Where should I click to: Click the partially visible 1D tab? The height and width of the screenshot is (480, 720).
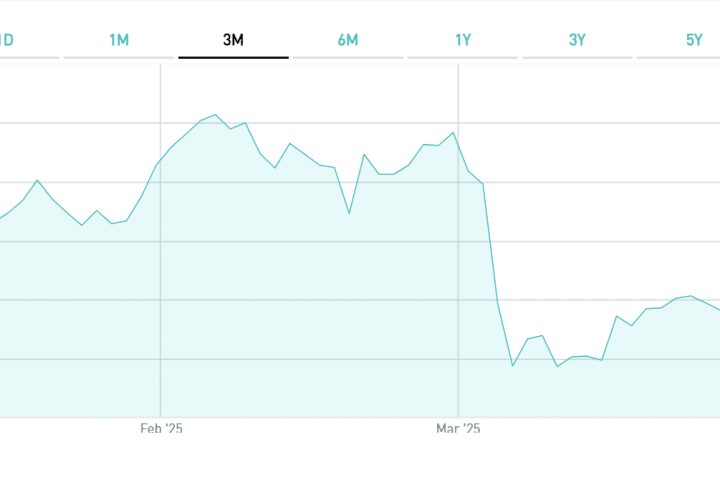(6, 40)
